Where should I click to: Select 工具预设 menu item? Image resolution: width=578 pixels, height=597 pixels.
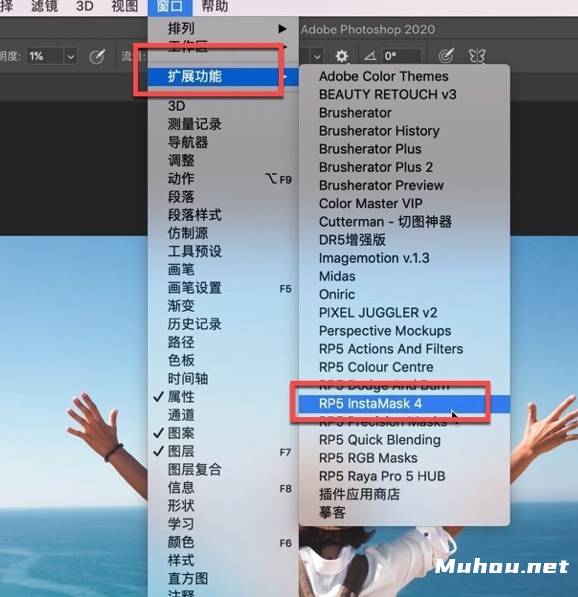(x=223, y=251)
